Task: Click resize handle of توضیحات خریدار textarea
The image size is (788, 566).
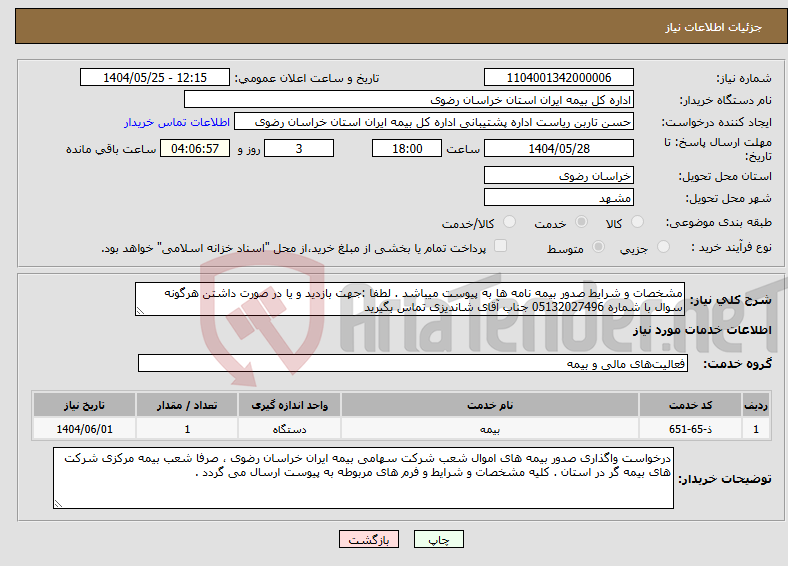Action: 58,504
